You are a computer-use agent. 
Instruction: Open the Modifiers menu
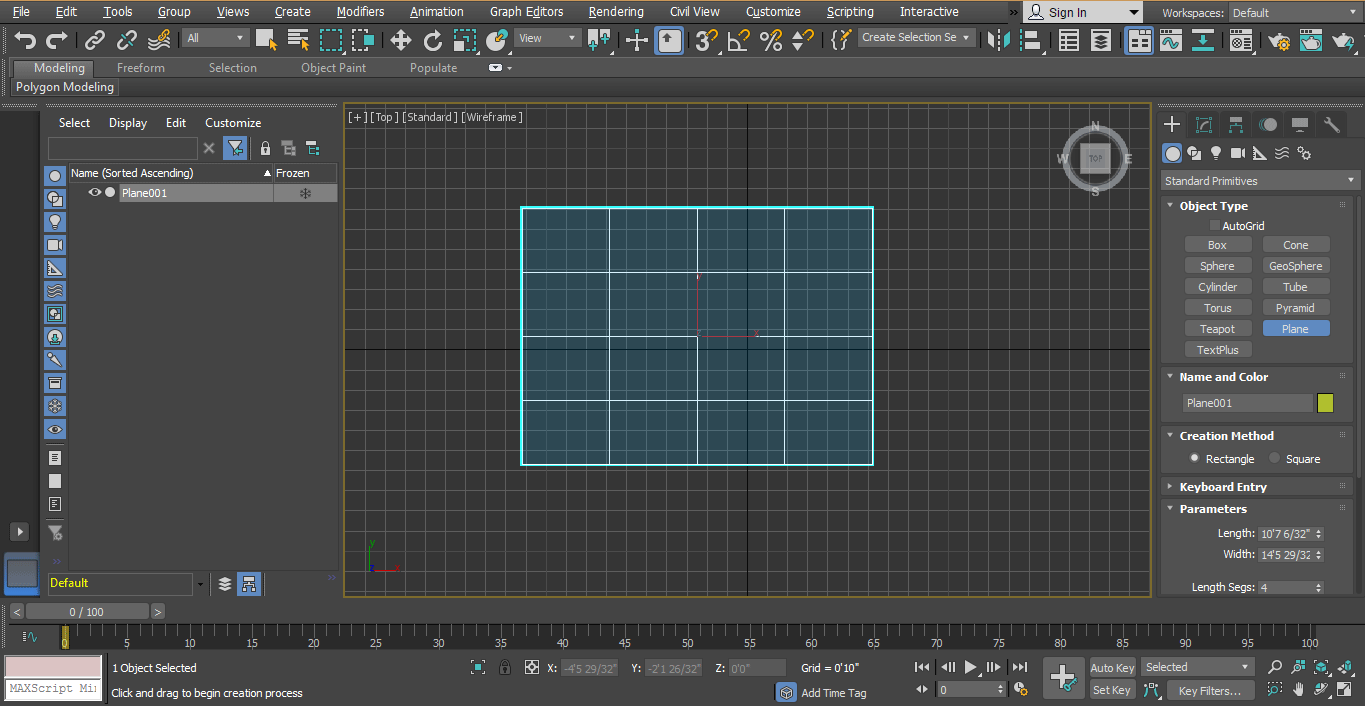(360, 12)
